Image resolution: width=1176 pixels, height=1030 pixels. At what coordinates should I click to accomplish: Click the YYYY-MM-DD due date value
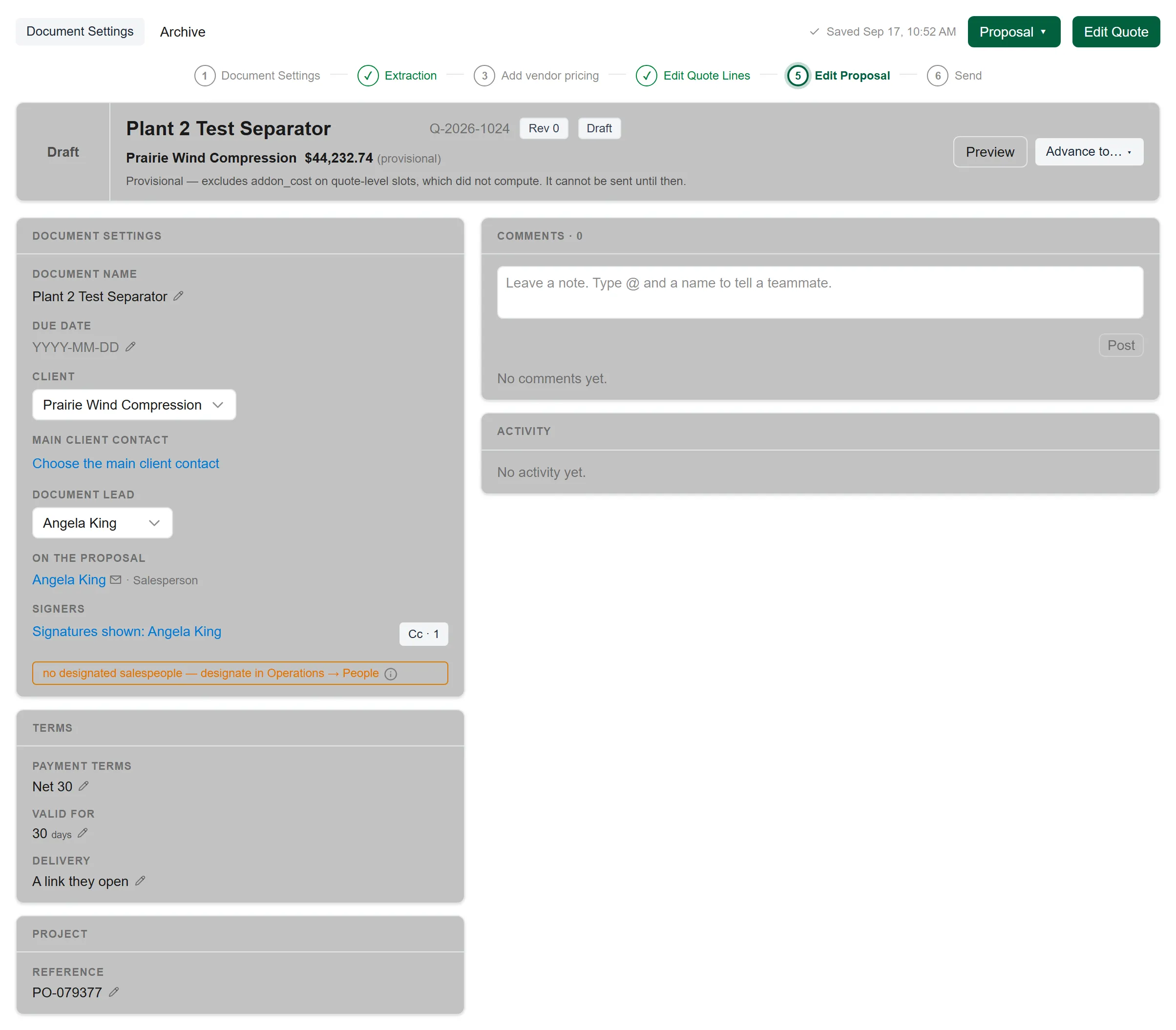pos(75,347)
